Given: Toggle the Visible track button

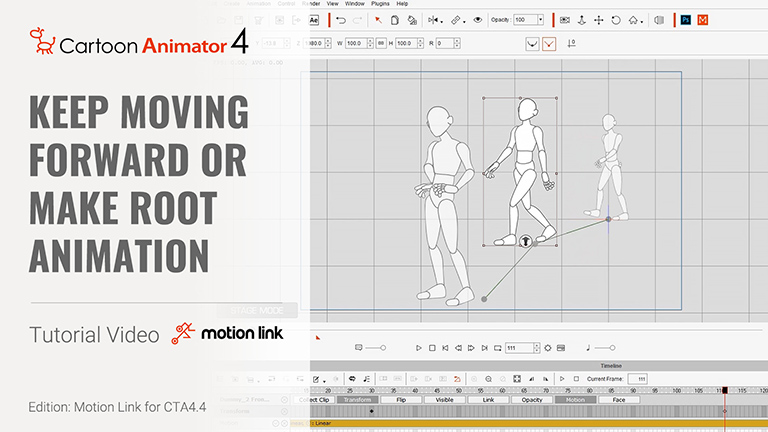Looking at the screenshot, I should (x=444, y=400).
